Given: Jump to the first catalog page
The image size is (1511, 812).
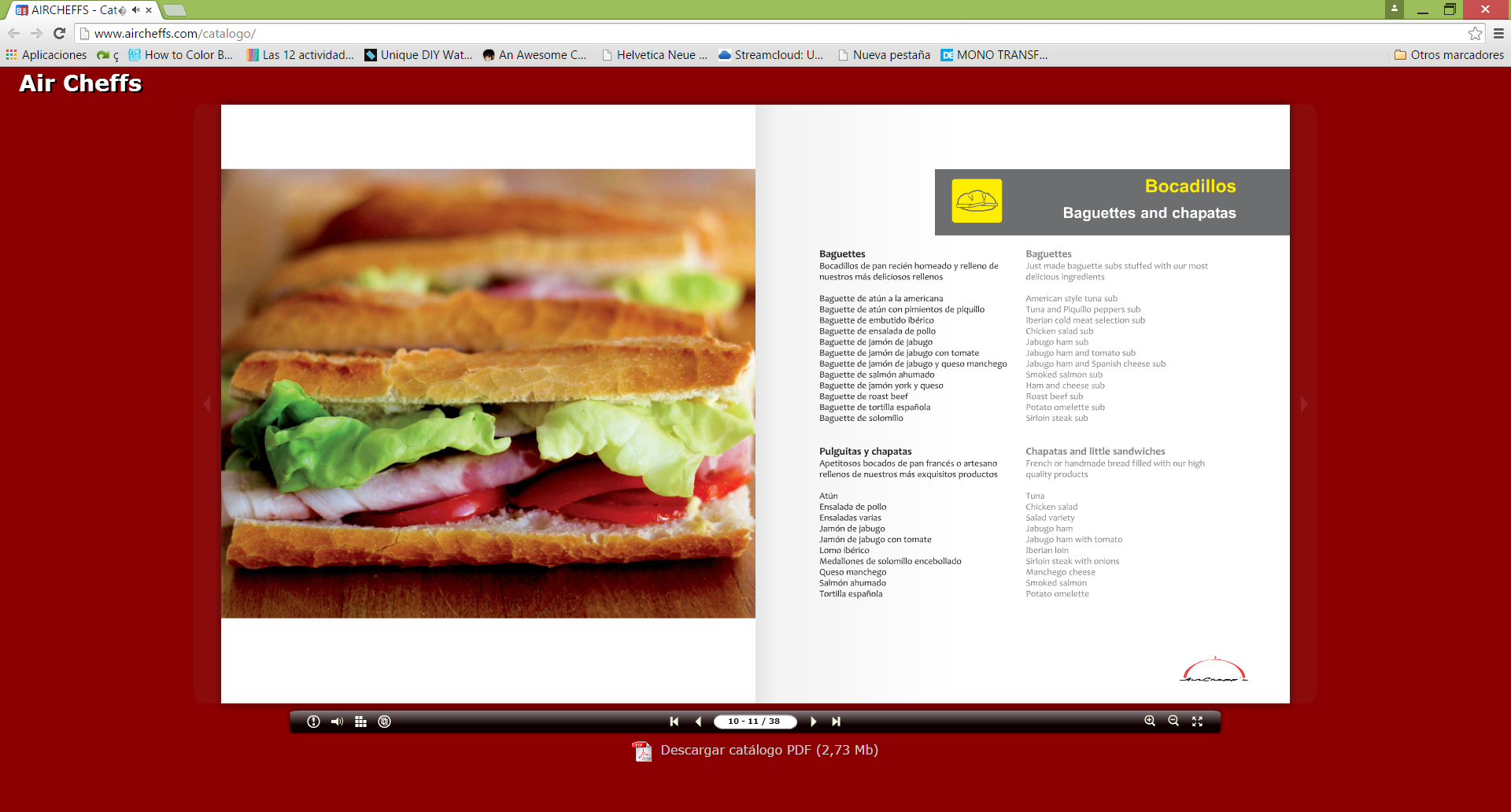Looking at the screenshot, I should (674, 722).
